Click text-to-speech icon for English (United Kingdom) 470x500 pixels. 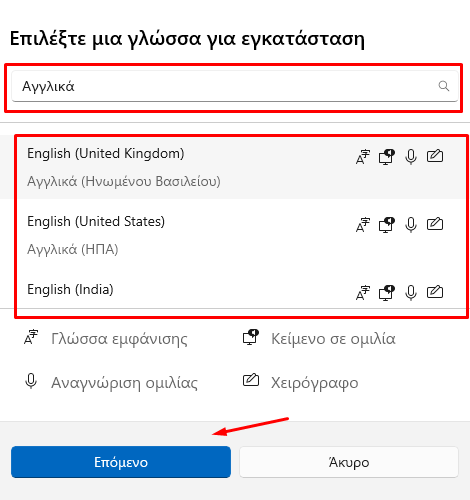pyautogui.click(x=387, y=157)
